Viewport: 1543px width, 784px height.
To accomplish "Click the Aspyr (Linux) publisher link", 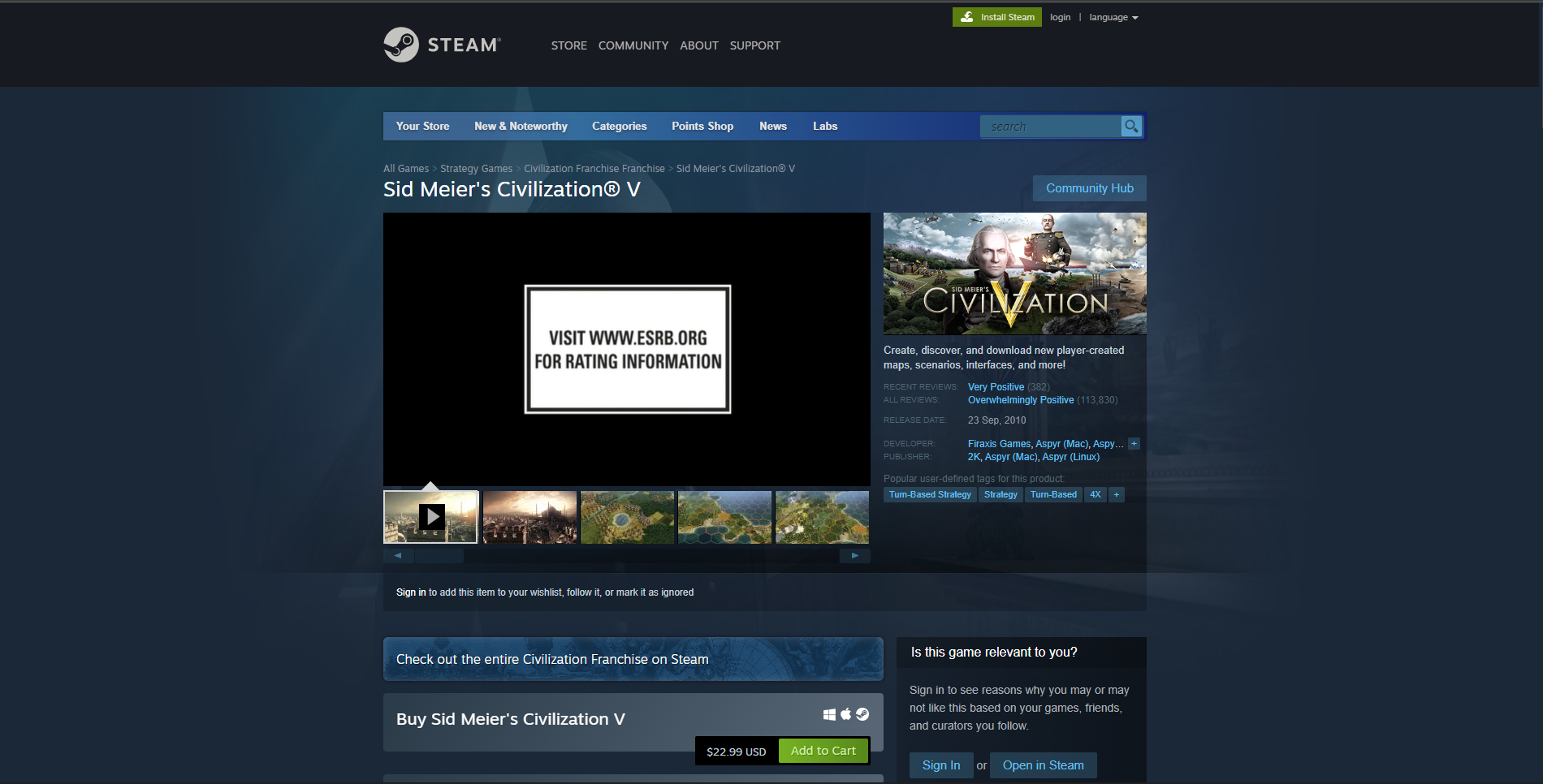I will pos(1071,457).
